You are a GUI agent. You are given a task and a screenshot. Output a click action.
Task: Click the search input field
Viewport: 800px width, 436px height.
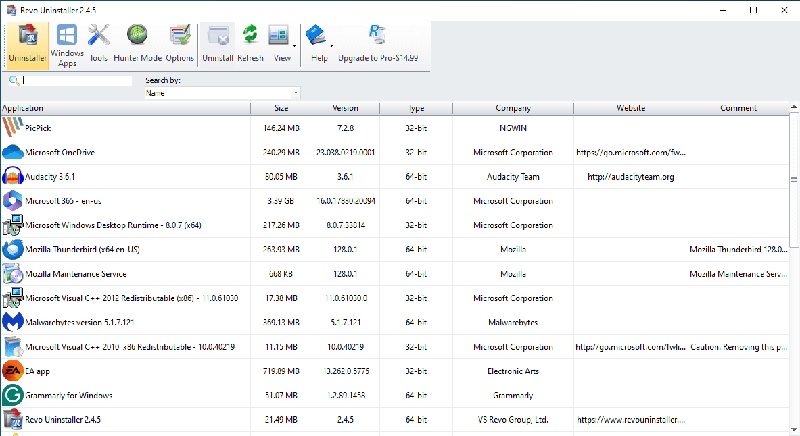(x=77, y=80)
